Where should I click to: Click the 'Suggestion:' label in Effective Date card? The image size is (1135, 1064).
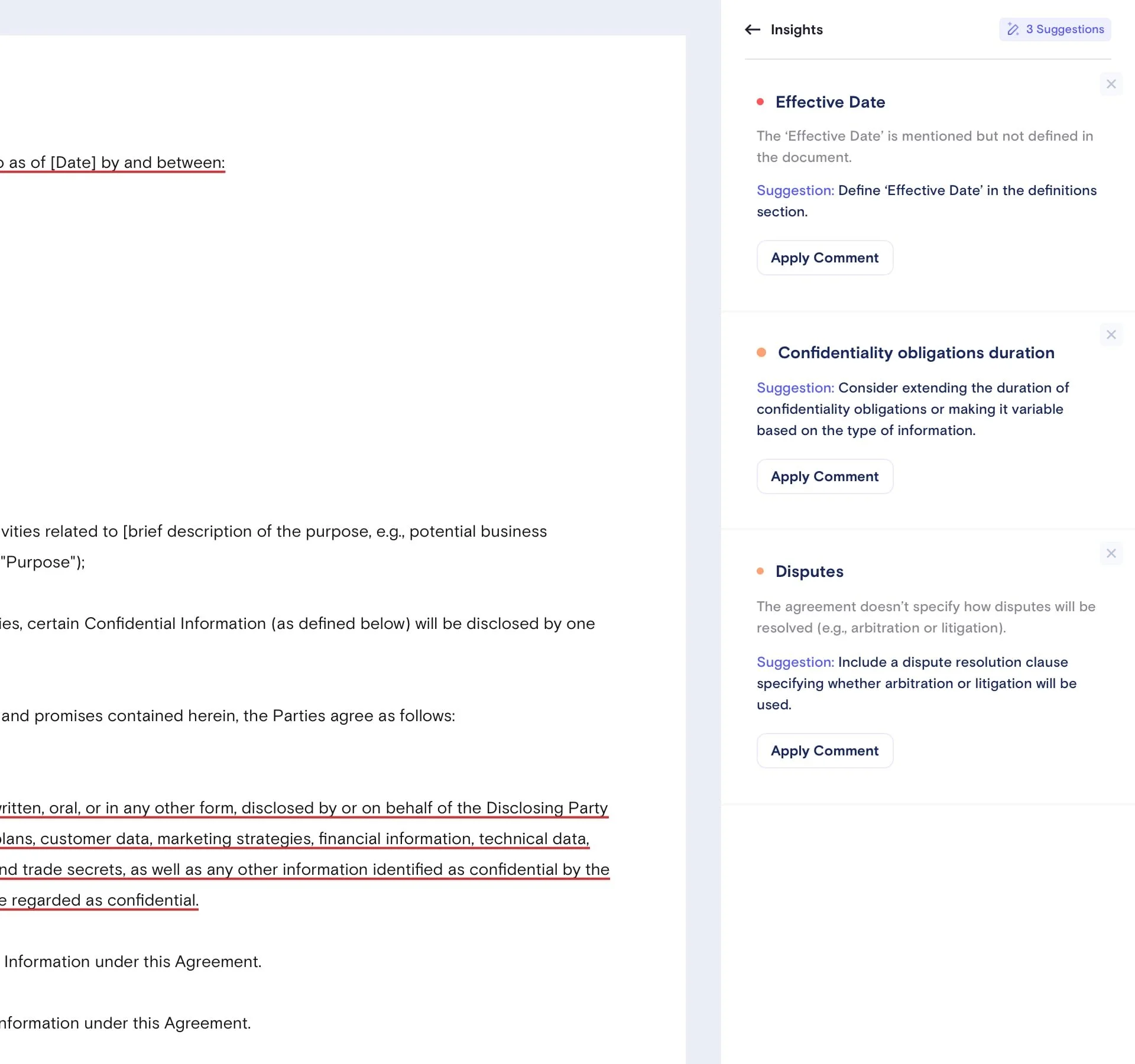pos(795,190)
